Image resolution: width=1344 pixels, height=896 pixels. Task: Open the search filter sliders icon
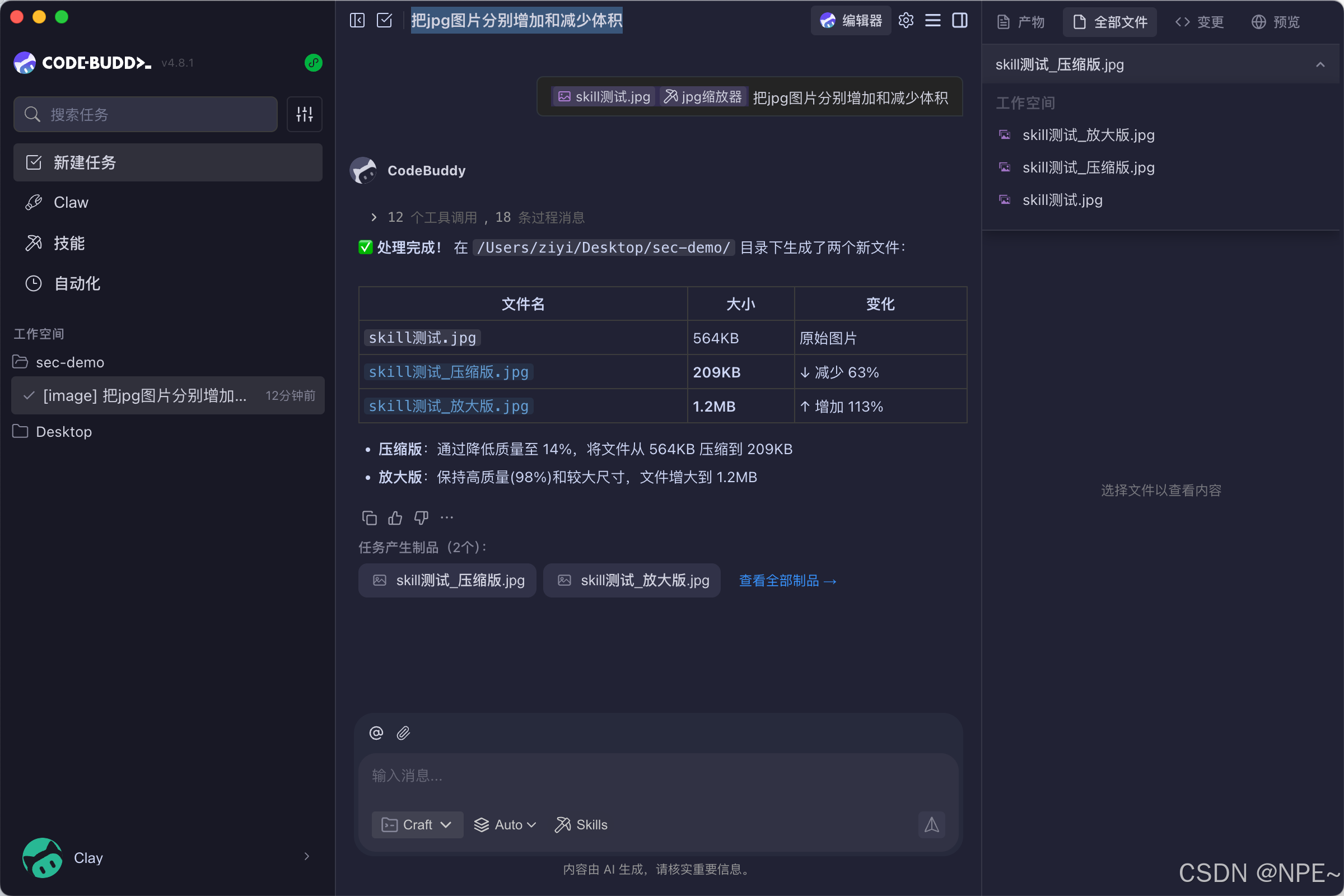coord(305,114)
